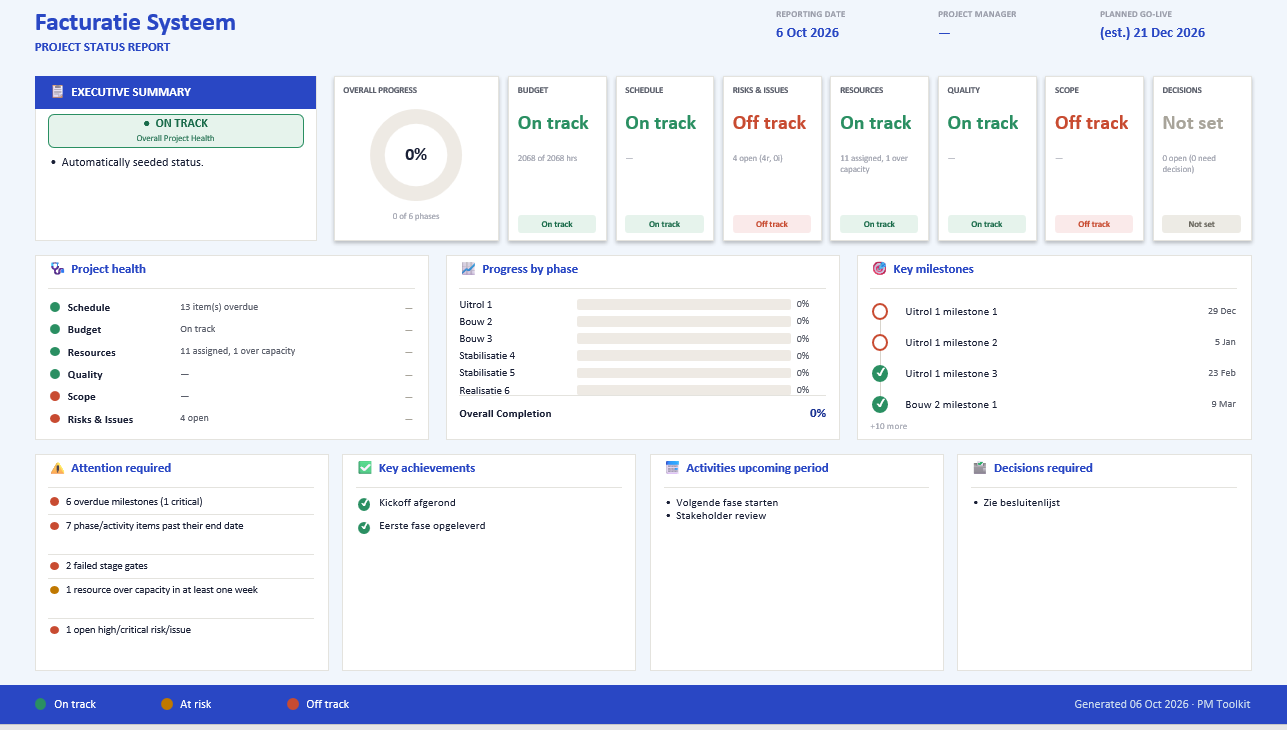The height and width of the screenshot is (730, 1287).
Task: Click the 2 failed stage gates item
Action: [107, 566]
